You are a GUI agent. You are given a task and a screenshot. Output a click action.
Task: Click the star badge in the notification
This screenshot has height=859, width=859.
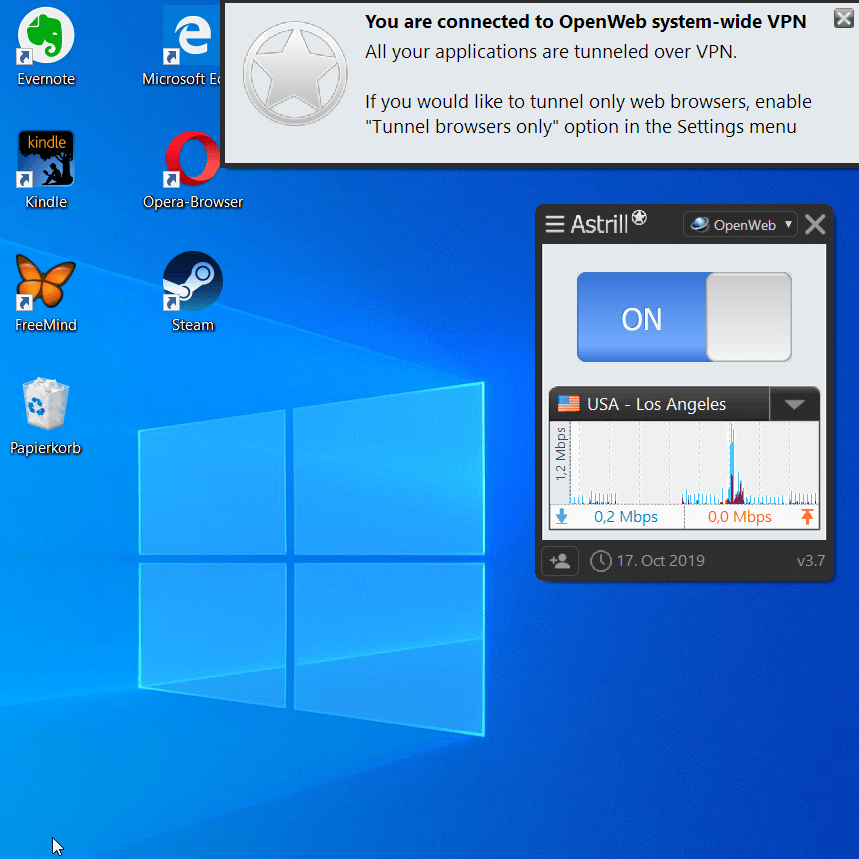coord(295,73)
